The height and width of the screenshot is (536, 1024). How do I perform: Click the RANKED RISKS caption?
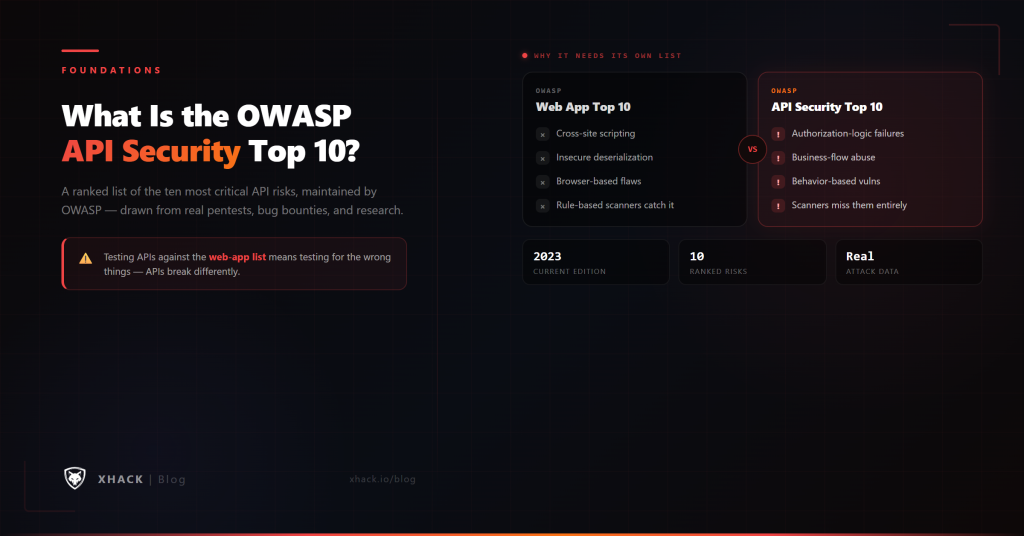(718, 272)
